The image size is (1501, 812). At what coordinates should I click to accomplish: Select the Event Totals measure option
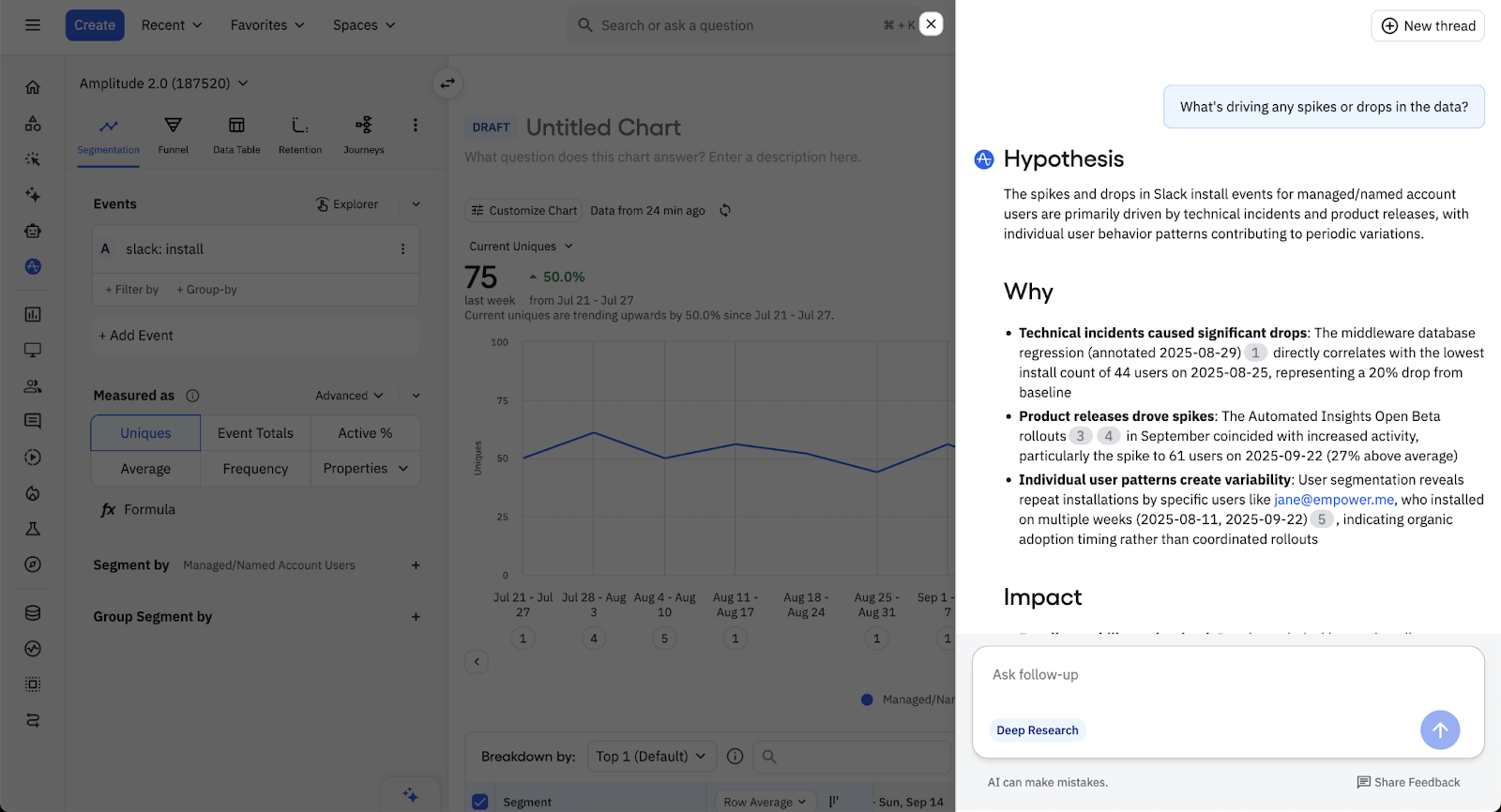pos(255,433)
